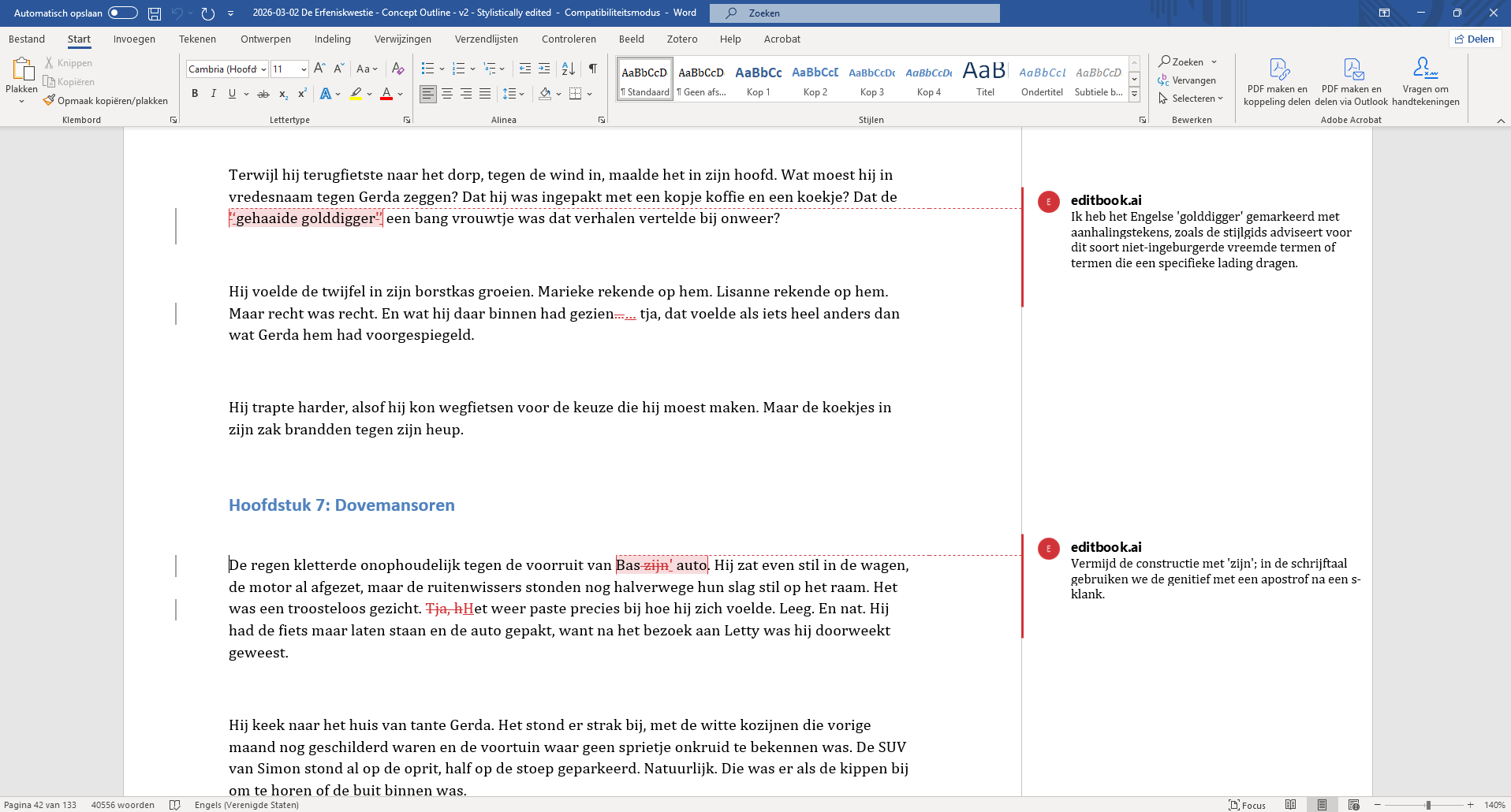1511x812 pixels.
Task: Collapse the ribbon with the chevron
Action: pyautogui.click(x=1501, y=121)
